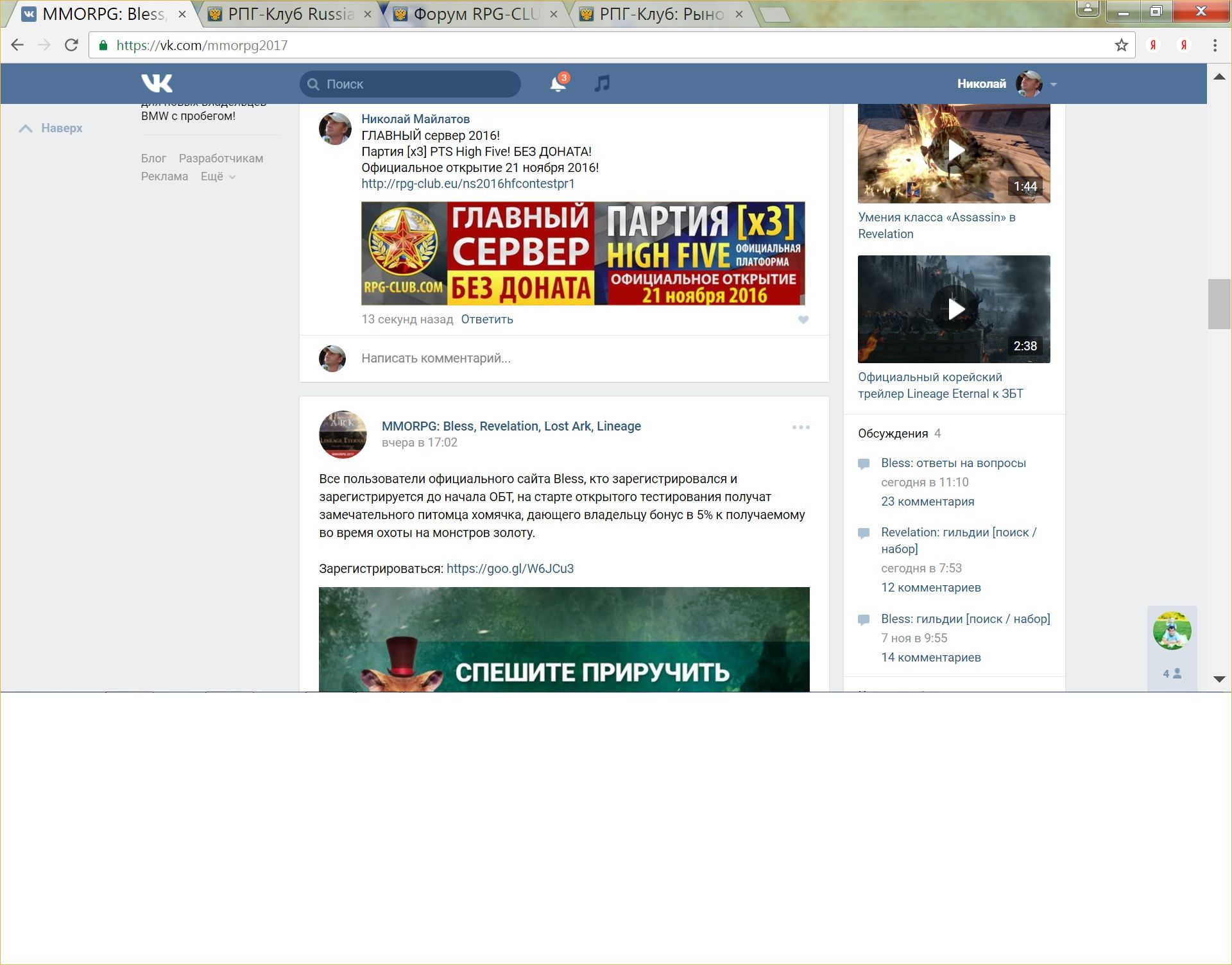Open 14 комментариев link

pos(931,658)
